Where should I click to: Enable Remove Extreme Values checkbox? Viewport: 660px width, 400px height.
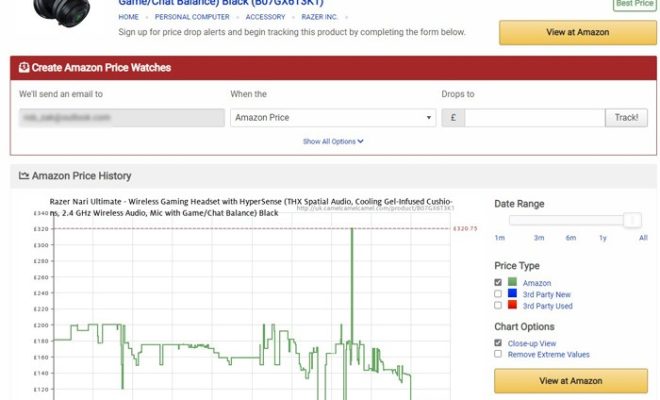[498, 354]
